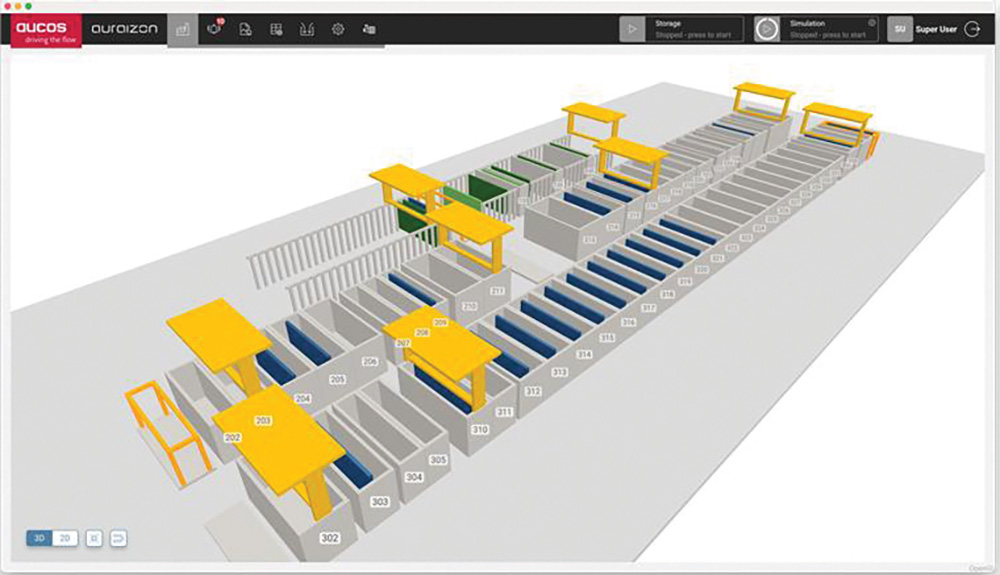Open notifications icon with red badge
The image size is (1000, 575).
[214, 28]
